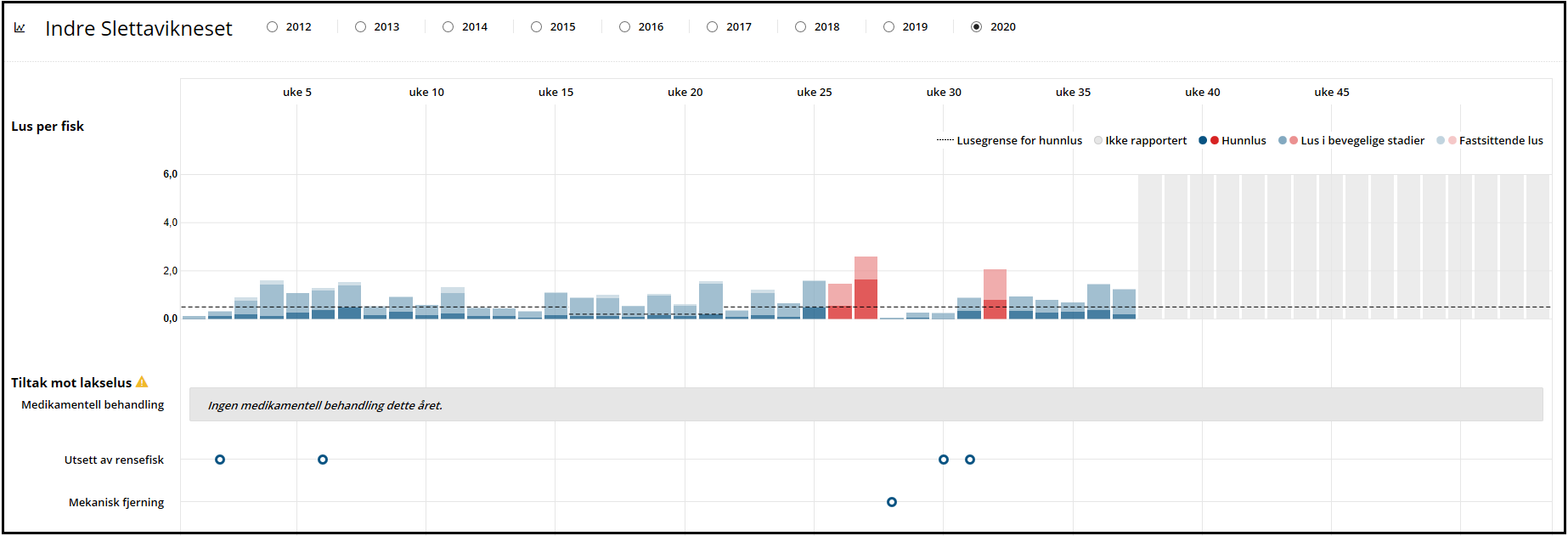Select the 2012 year radio button
This screenshot has width=1568, height=536.
[273, 27]
